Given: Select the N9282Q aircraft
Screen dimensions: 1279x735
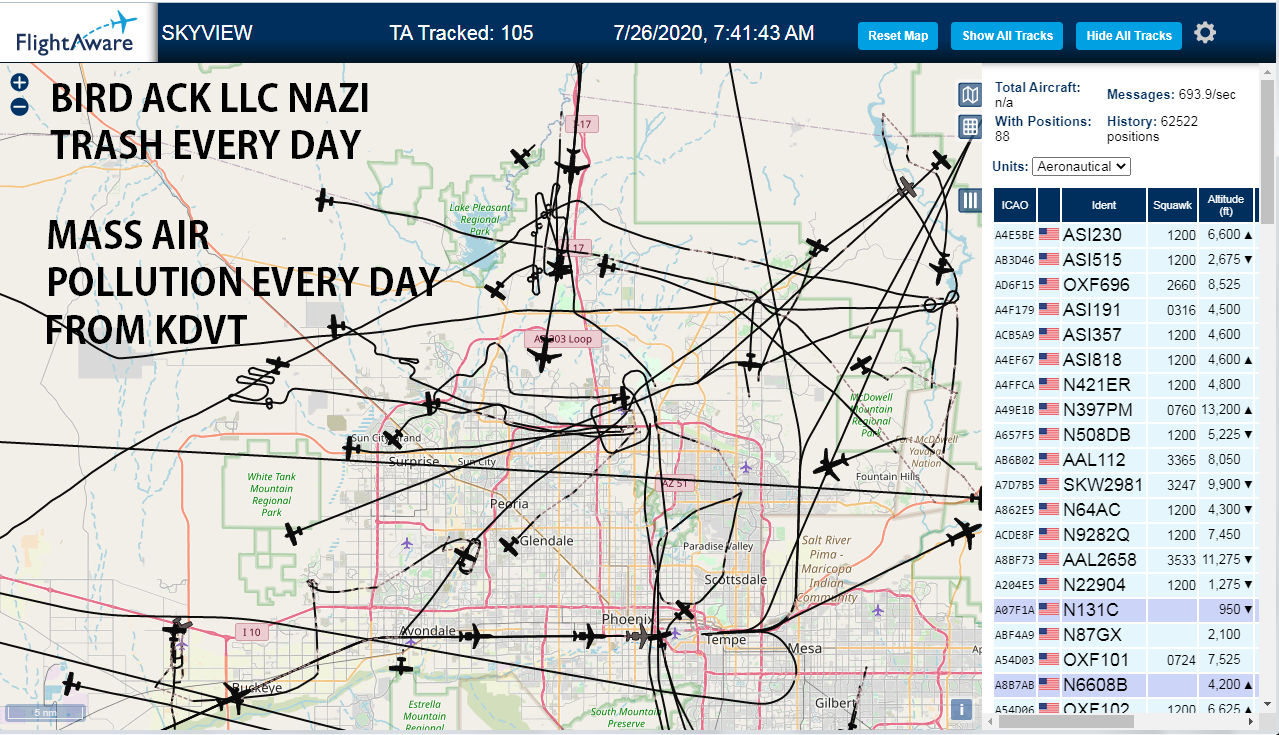Looking at the screenshot, I should pos(1124,535).
